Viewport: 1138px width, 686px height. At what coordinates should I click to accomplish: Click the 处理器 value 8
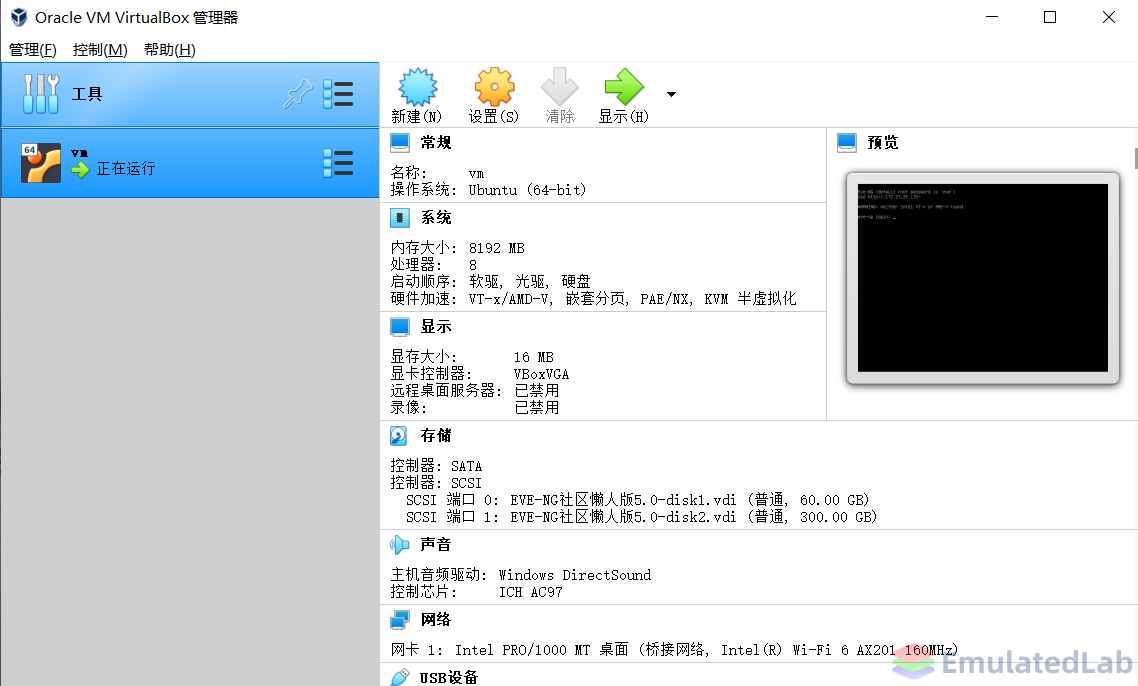[472, 265]
